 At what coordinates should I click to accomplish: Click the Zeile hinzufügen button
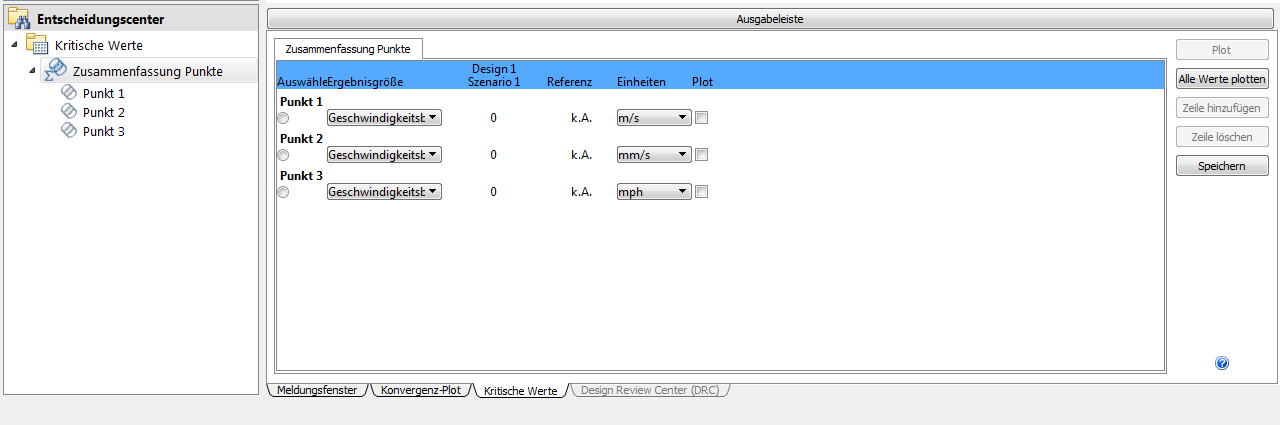1222,108
